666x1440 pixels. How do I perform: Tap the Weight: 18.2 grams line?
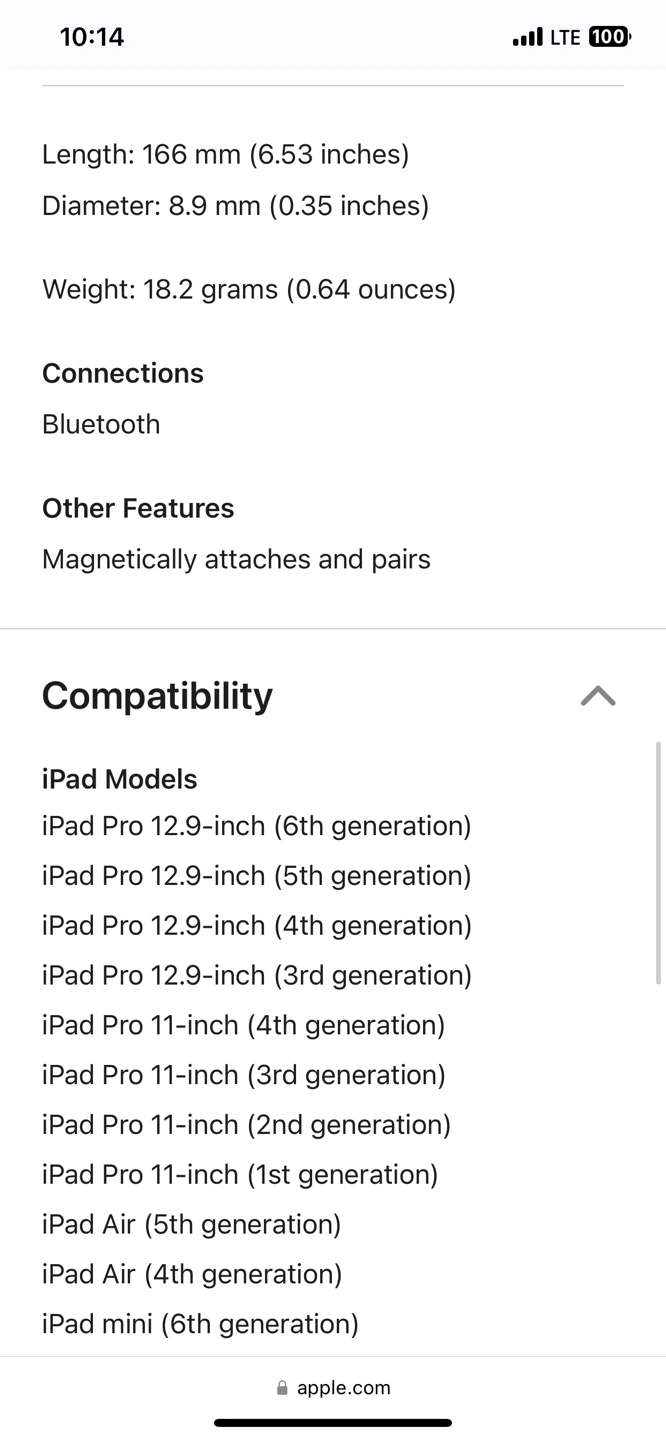pos(248,290)
